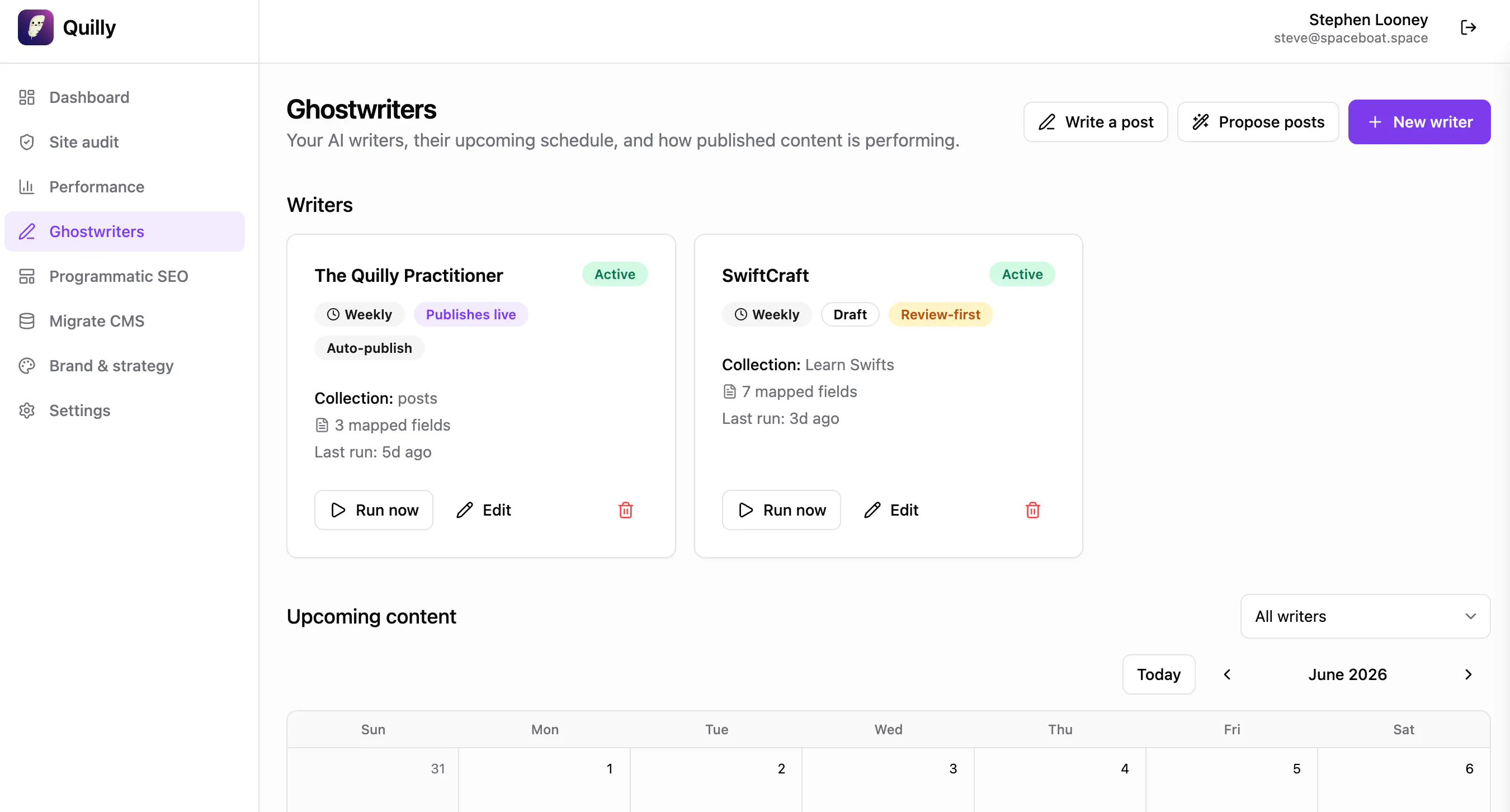Image resolution: width=1510 pixels, height=812 pixels.
Task: Open Site audit from the sidebar
Action: pos(125,142)
